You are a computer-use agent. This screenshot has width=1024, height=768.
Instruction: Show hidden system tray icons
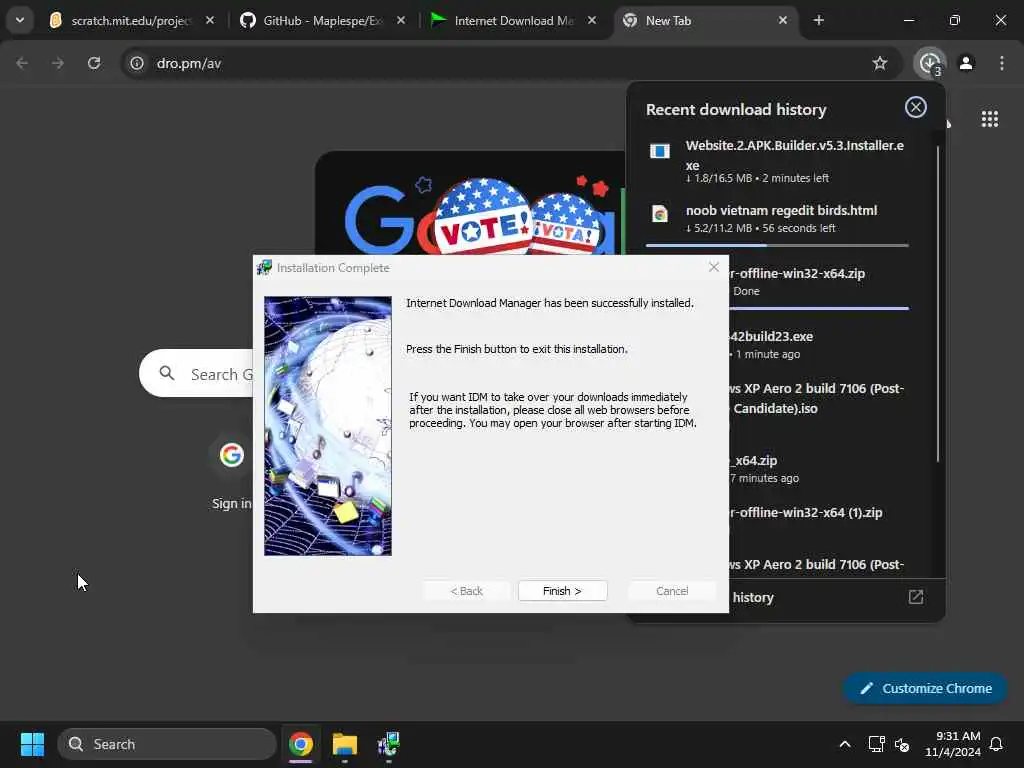pos(844,744)
